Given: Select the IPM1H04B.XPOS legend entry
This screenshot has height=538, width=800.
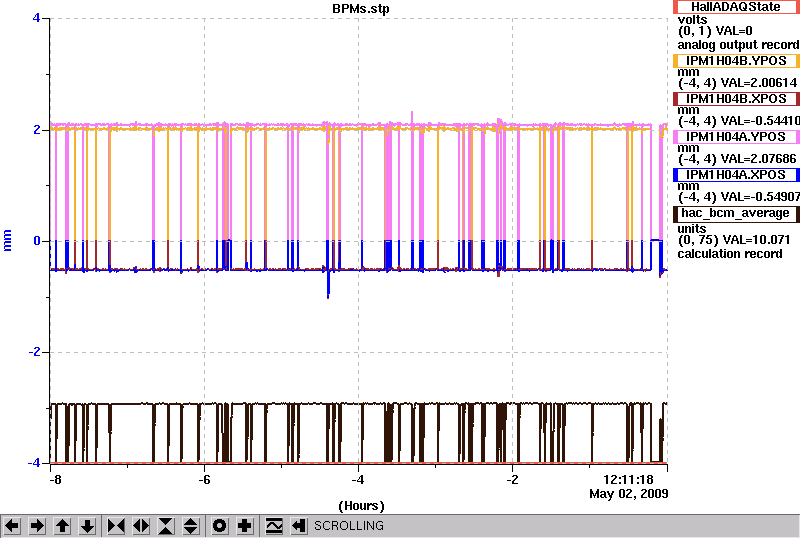Looking at the screenshot, I should pos(735,99).
